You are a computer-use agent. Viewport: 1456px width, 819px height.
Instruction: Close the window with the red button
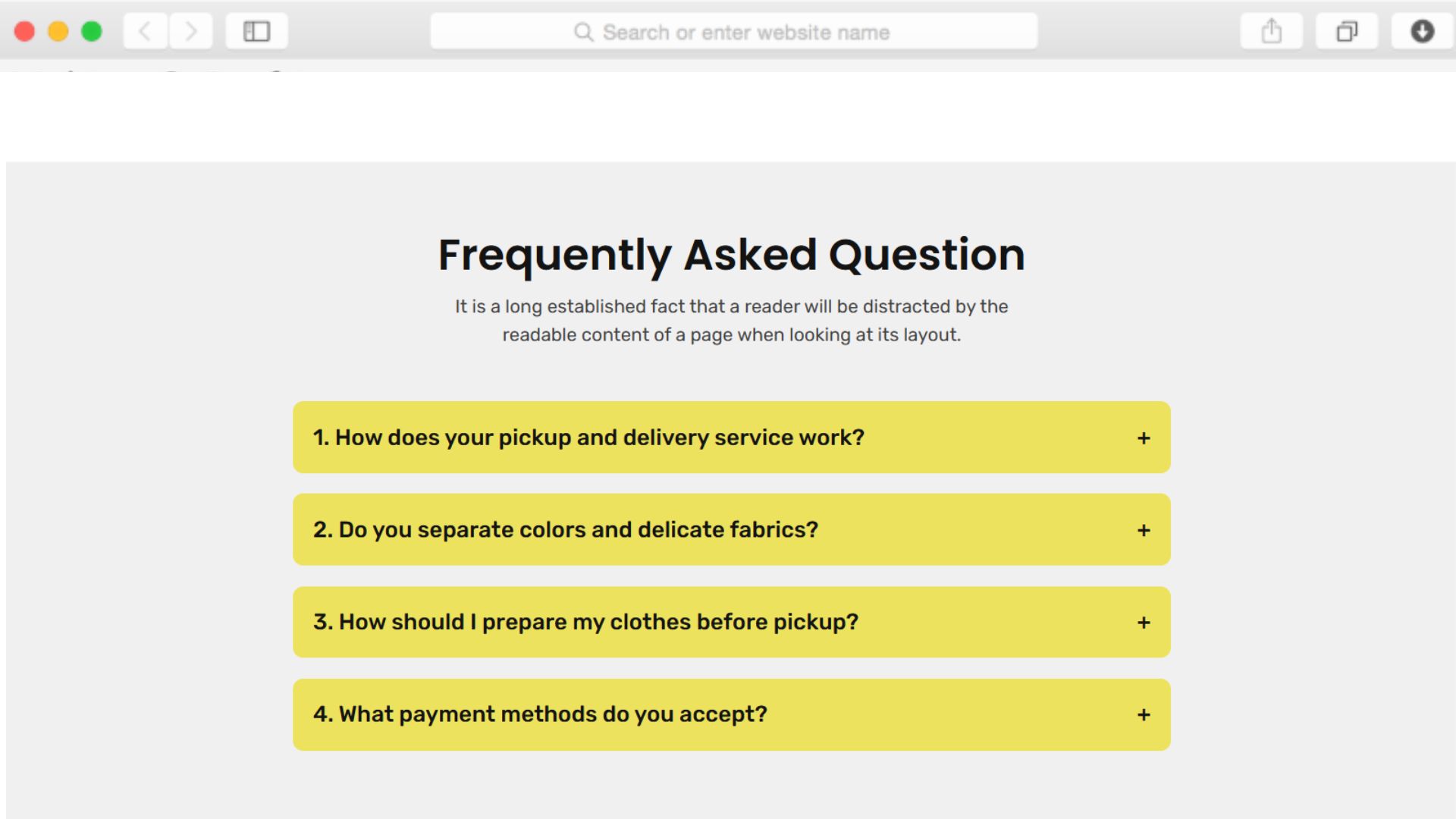[25, 32]
